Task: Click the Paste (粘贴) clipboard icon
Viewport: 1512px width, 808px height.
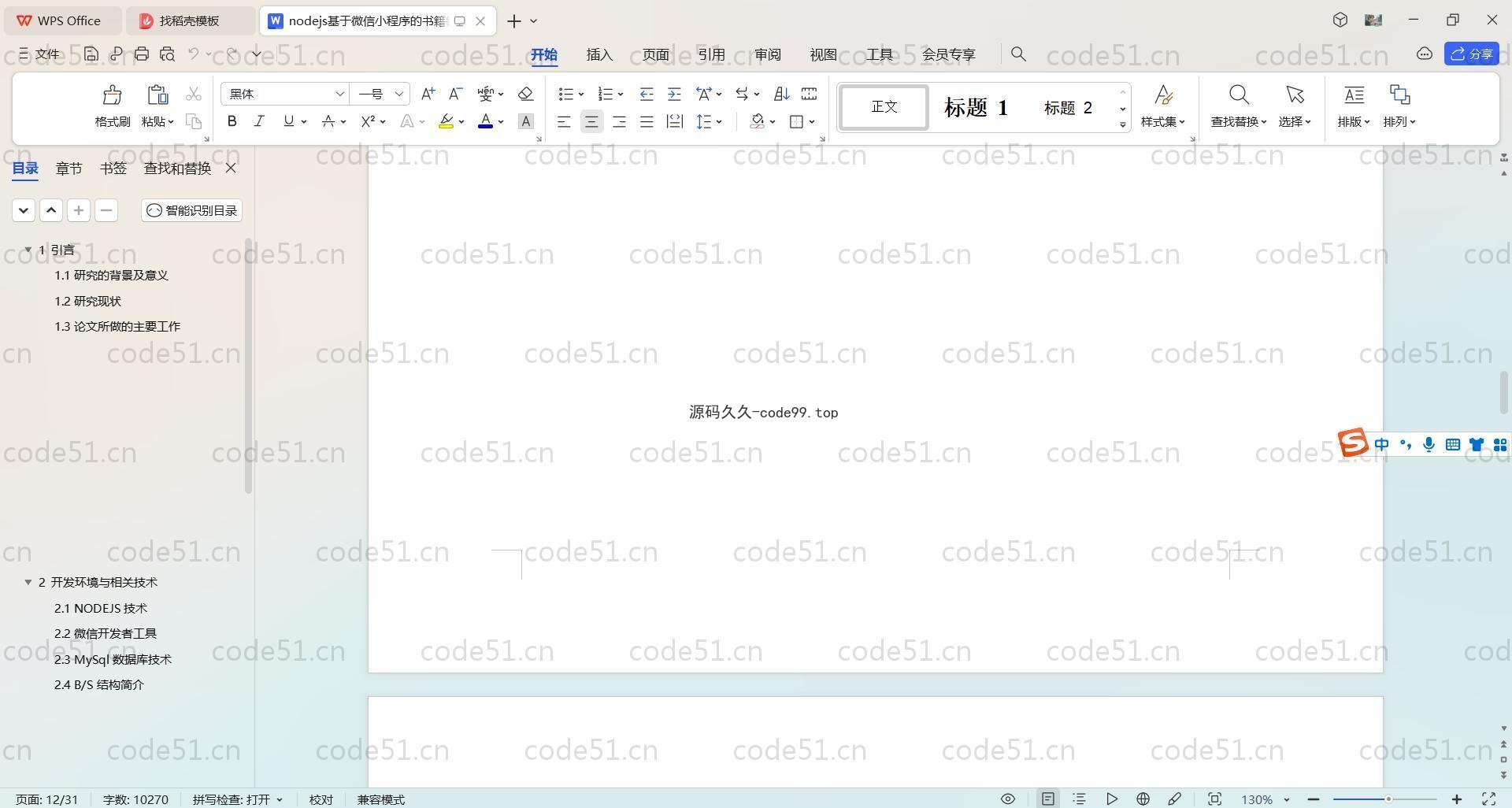Action: (x=157, y=95)
